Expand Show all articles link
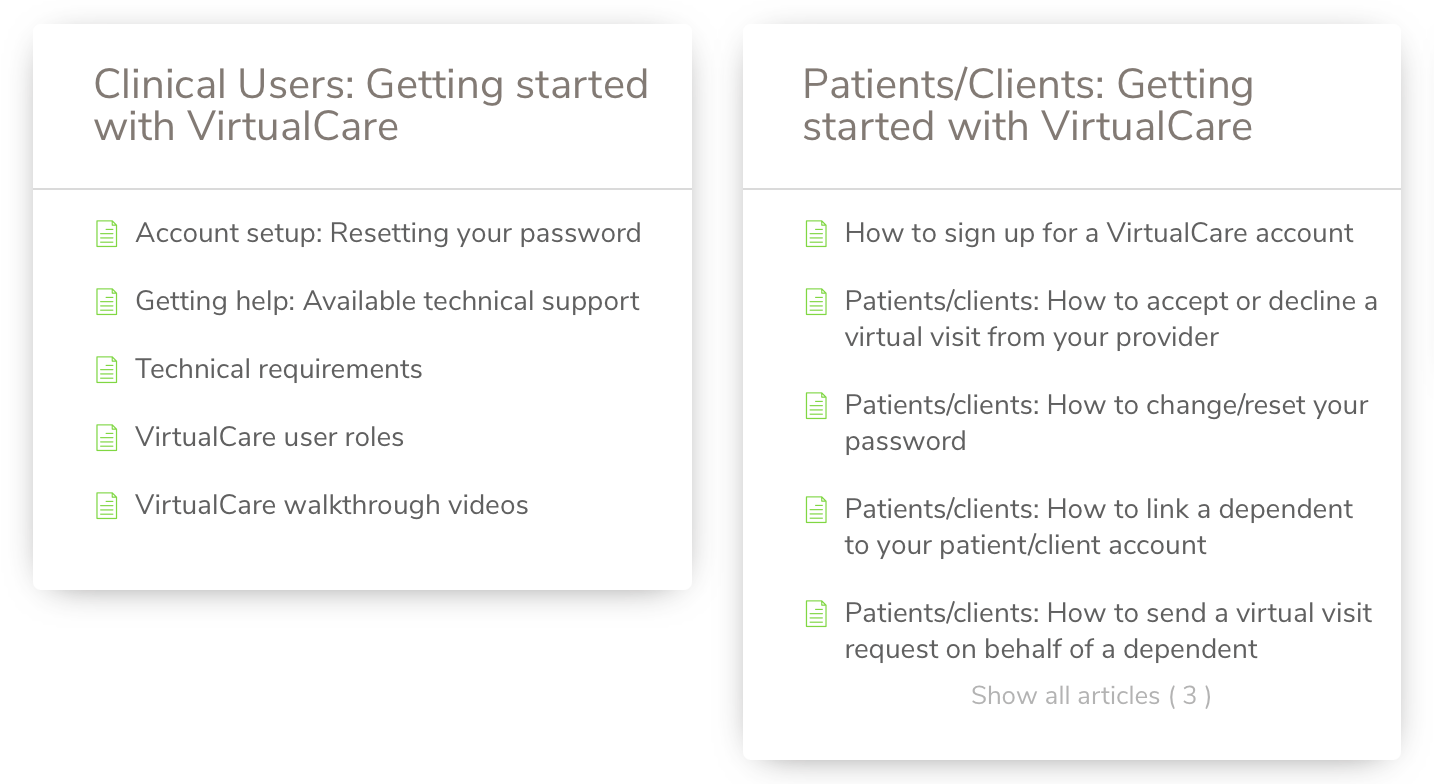The image size is (1434, 784). click(x=1091, y=696)
